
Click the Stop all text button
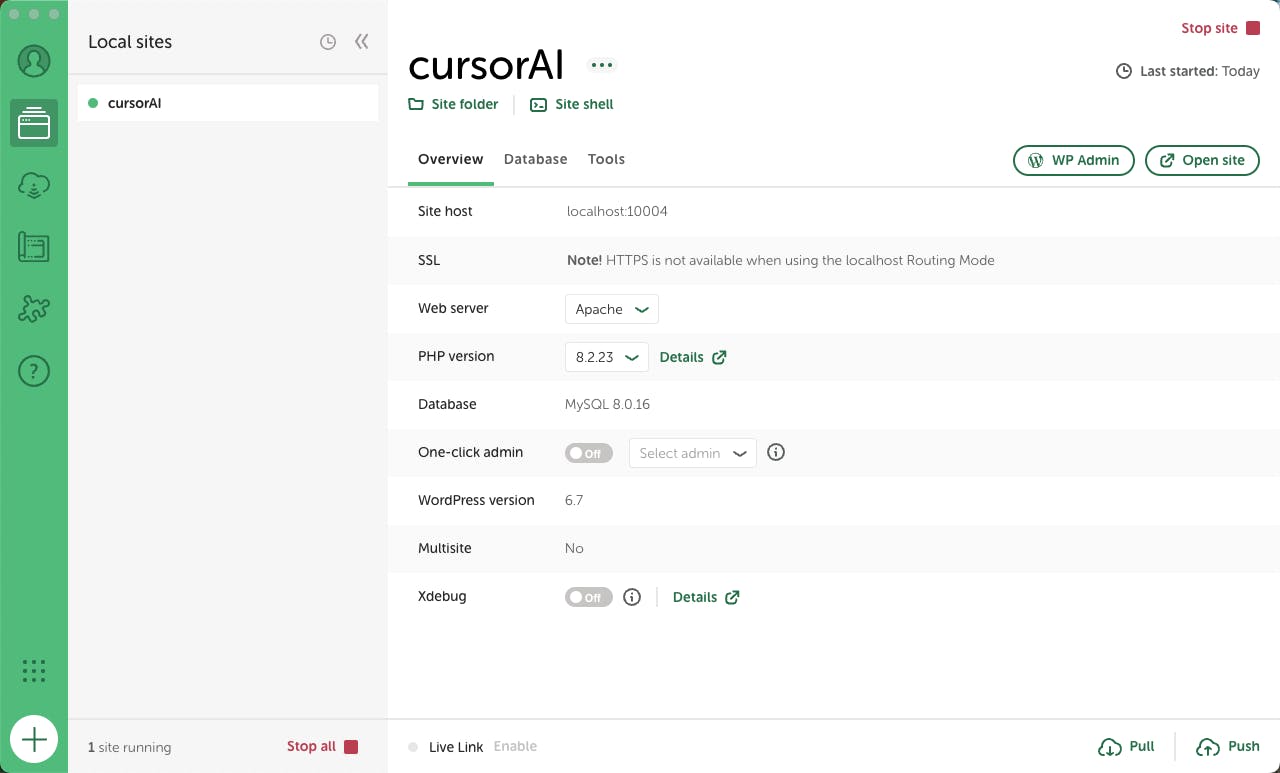(x=312, y=746)
